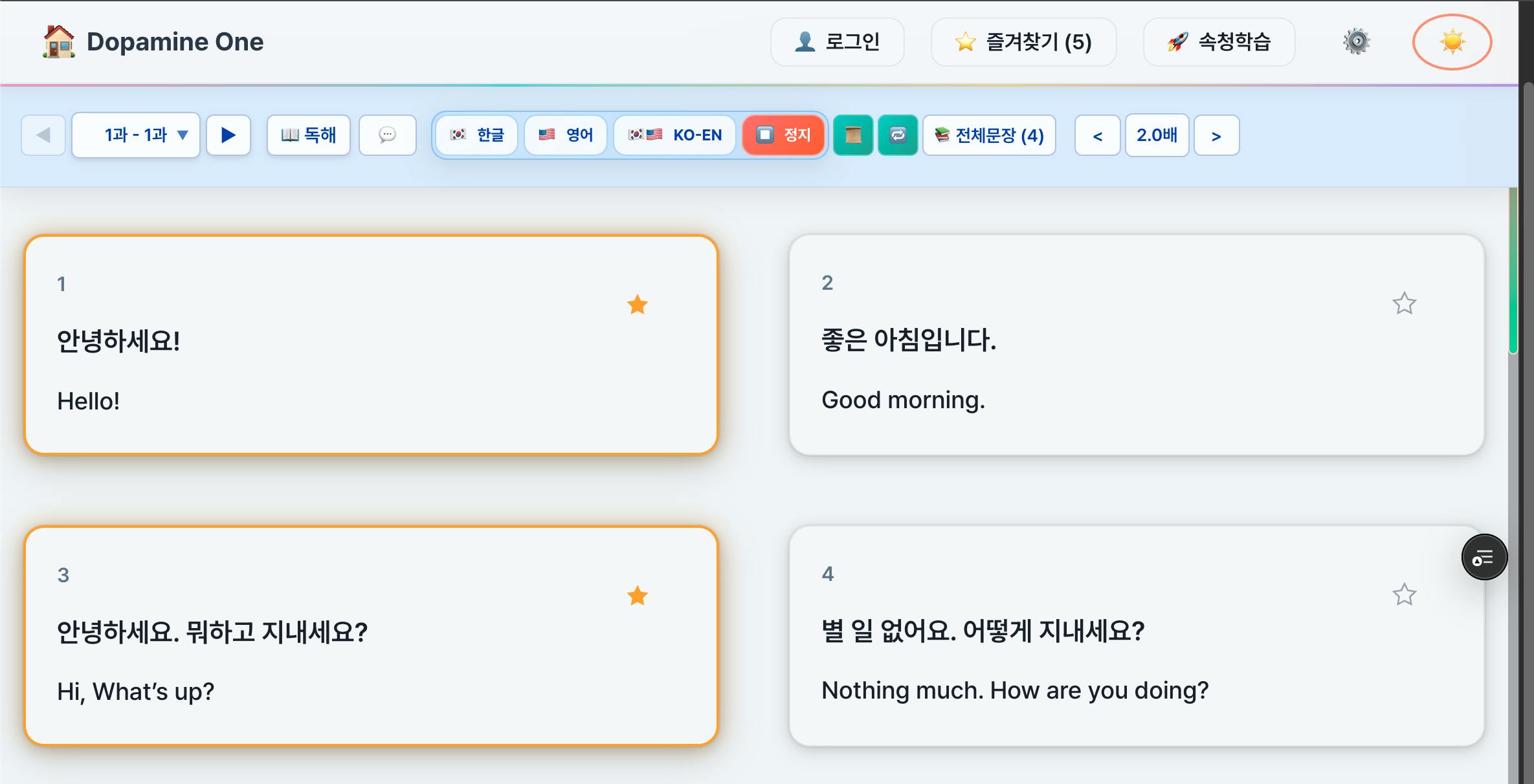Select 한글 Korean-only playback
This screenshot has width=1534, height=784.
[477, 135]
